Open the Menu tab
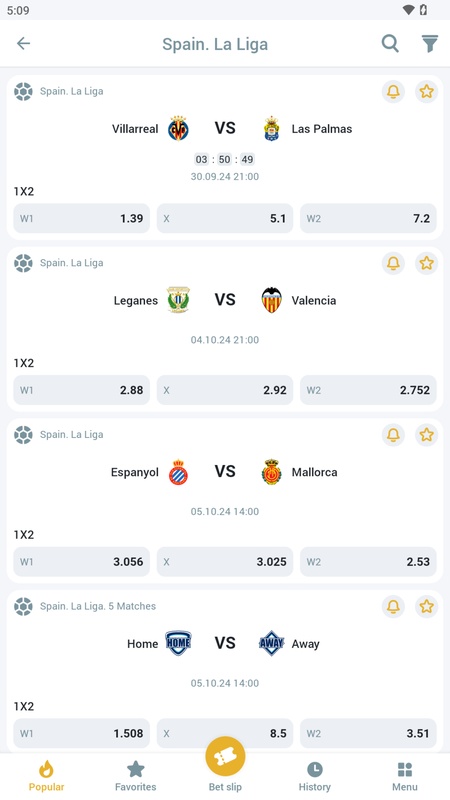Viewport: 450px width, 800px height. click(x=405, y=776)
